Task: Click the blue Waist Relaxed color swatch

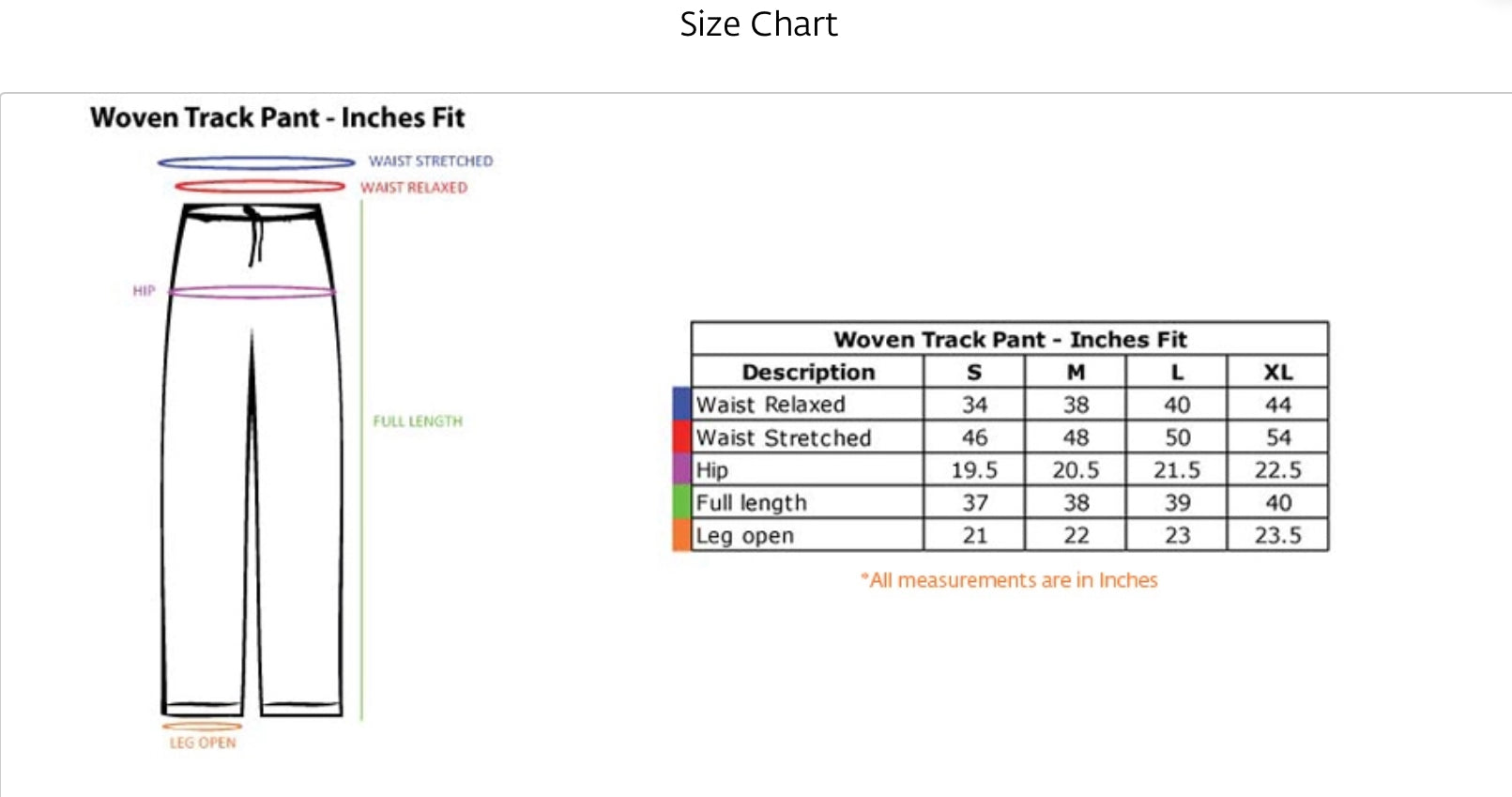Action: (x=681, y=404)
